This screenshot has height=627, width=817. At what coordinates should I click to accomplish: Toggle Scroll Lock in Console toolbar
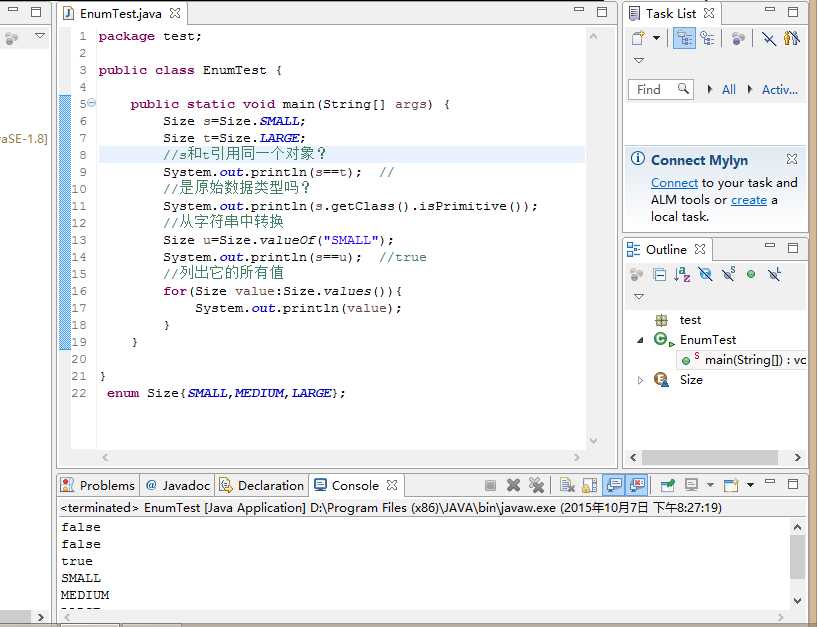click(590, 486)
